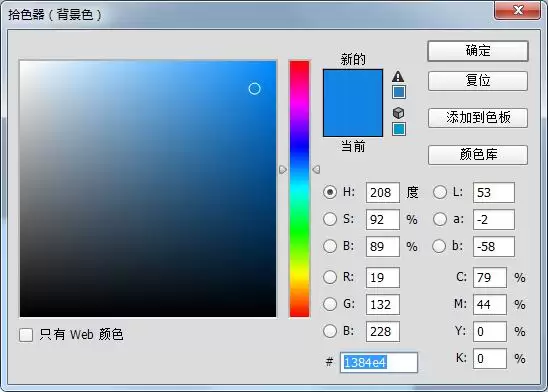This screenshot has height=392, width=548.
Task: Click the M magenta field showing 44
Action: (490, 304)
